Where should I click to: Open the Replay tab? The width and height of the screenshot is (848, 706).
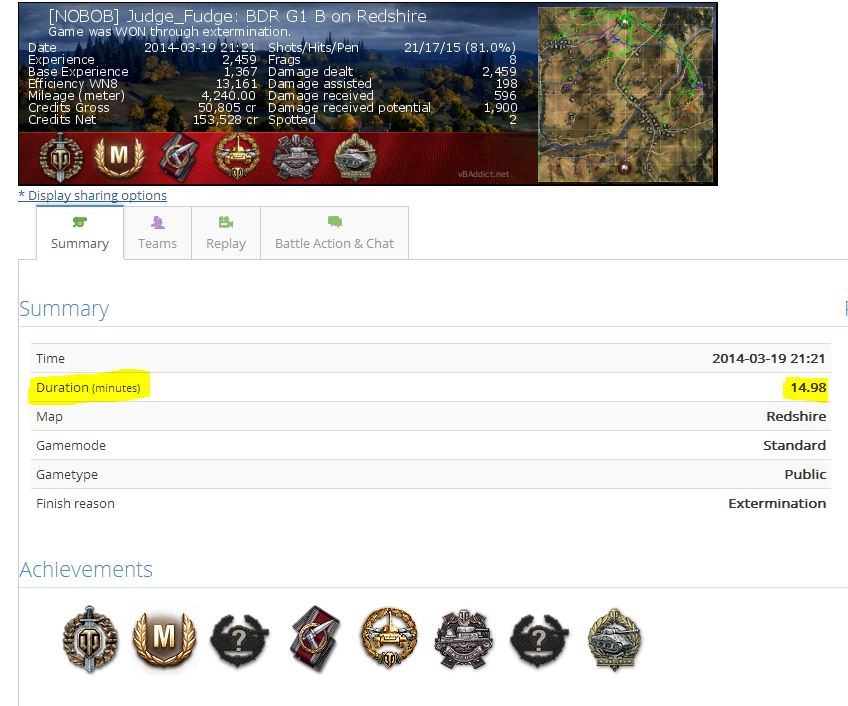point(226,233)
